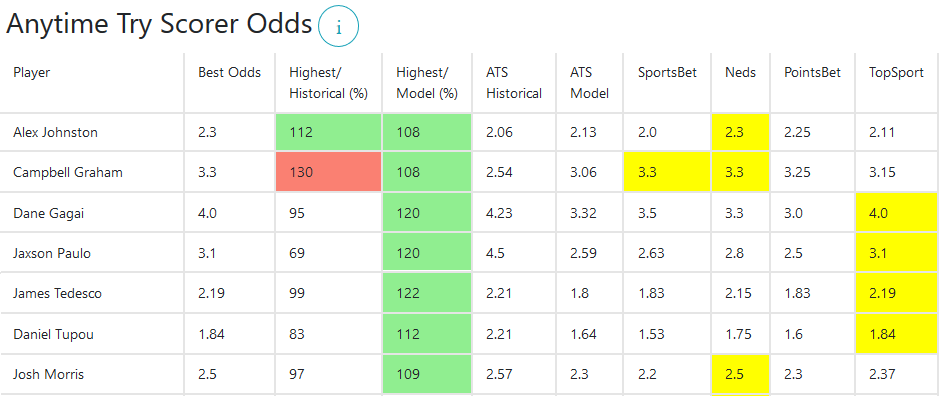Select the Player column header
The height and width of the screenshot is (397, 939).
tap(32, 72)
